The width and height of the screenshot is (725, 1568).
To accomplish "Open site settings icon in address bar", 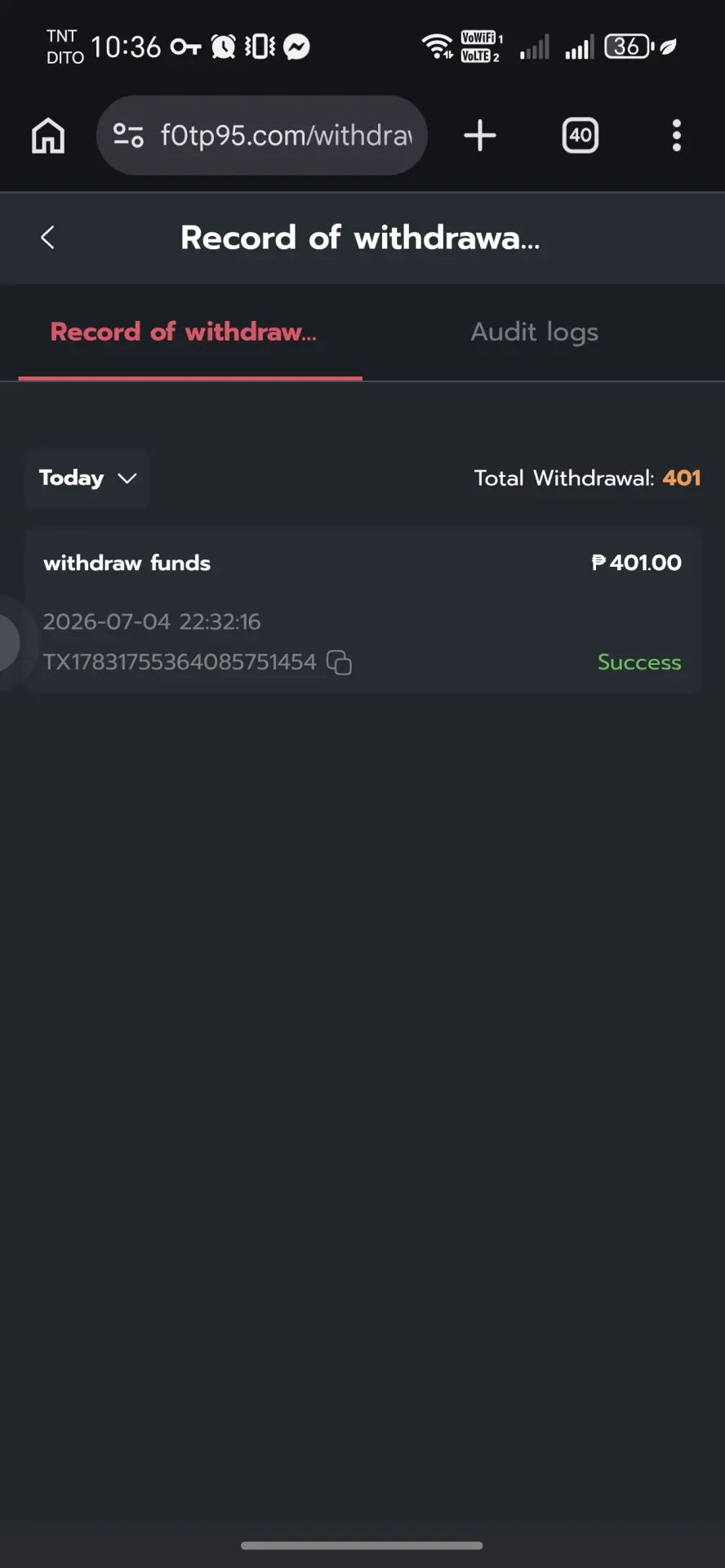I will (128, 135).
